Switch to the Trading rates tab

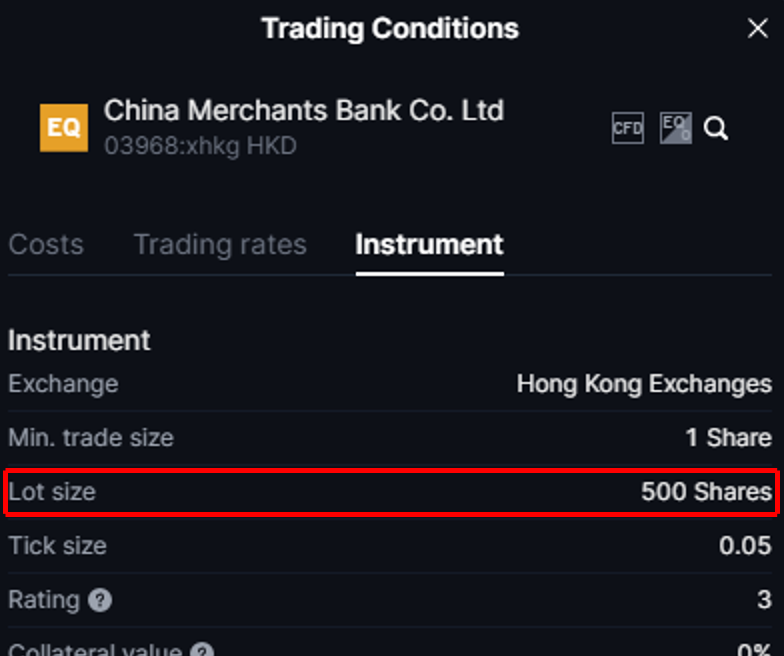pyautogui.click(x=220, y=245)
